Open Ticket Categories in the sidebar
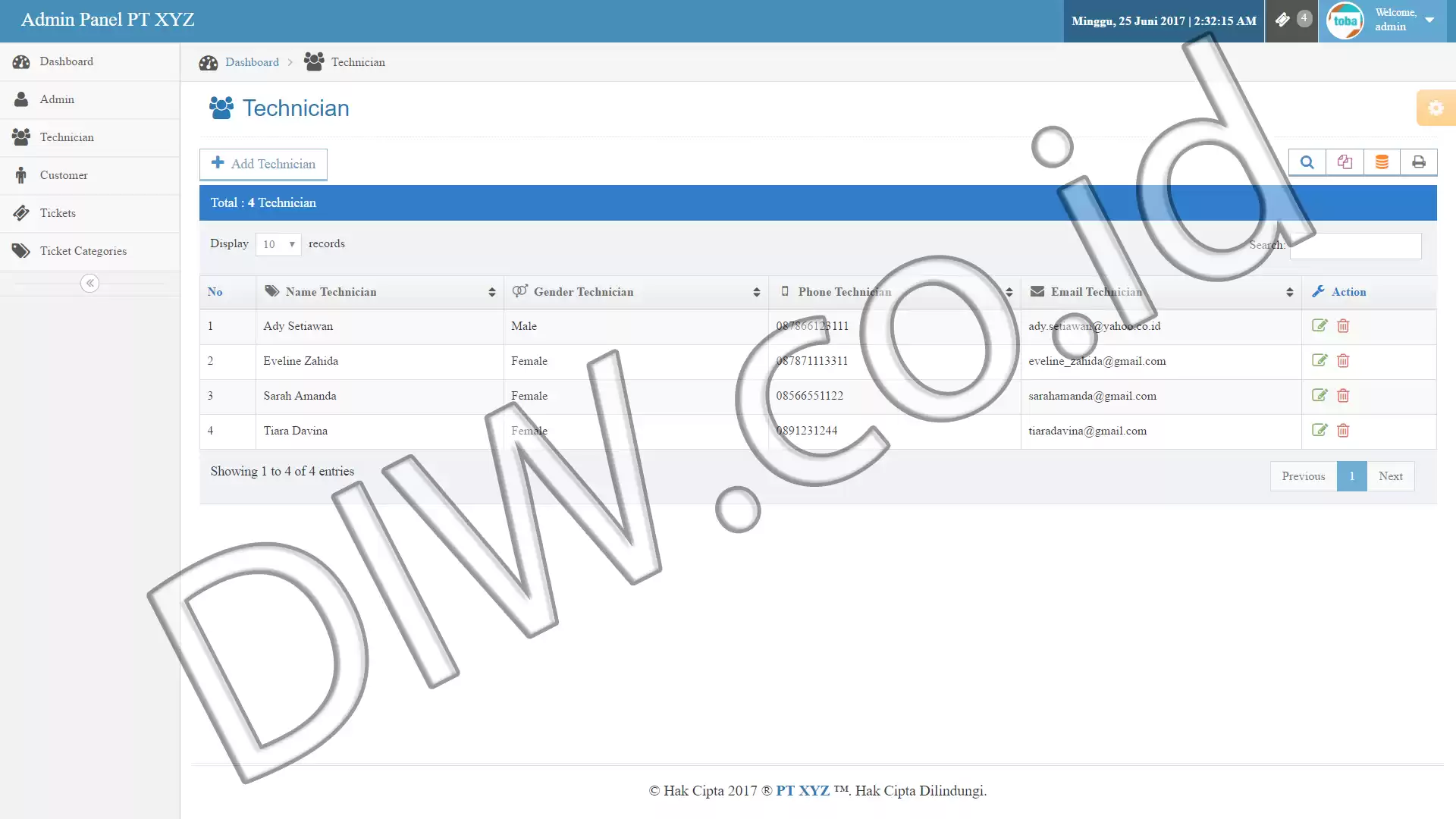1456x819 pixels. coord(89,251)
